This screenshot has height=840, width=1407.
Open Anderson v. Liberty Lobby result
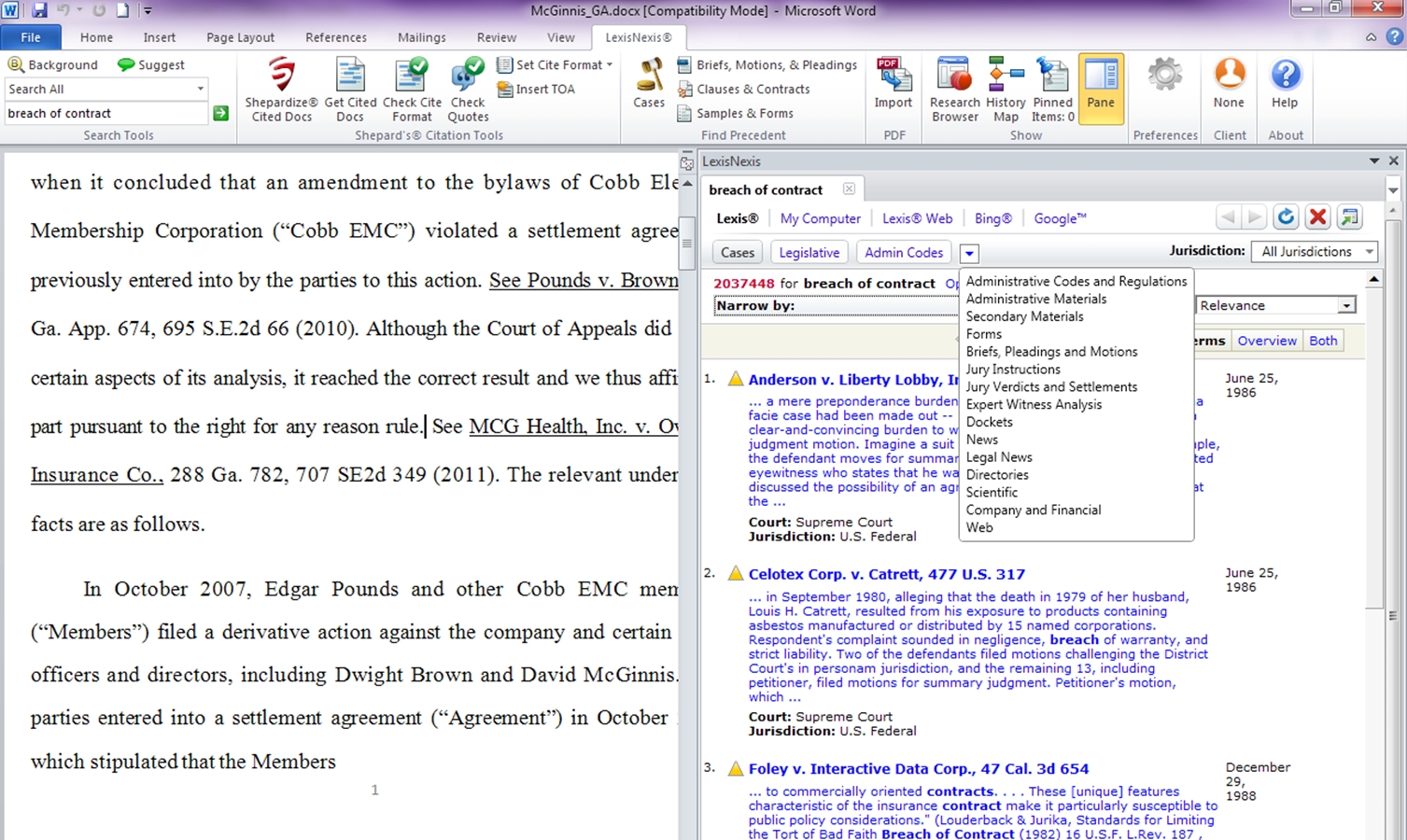click(853, 380)
